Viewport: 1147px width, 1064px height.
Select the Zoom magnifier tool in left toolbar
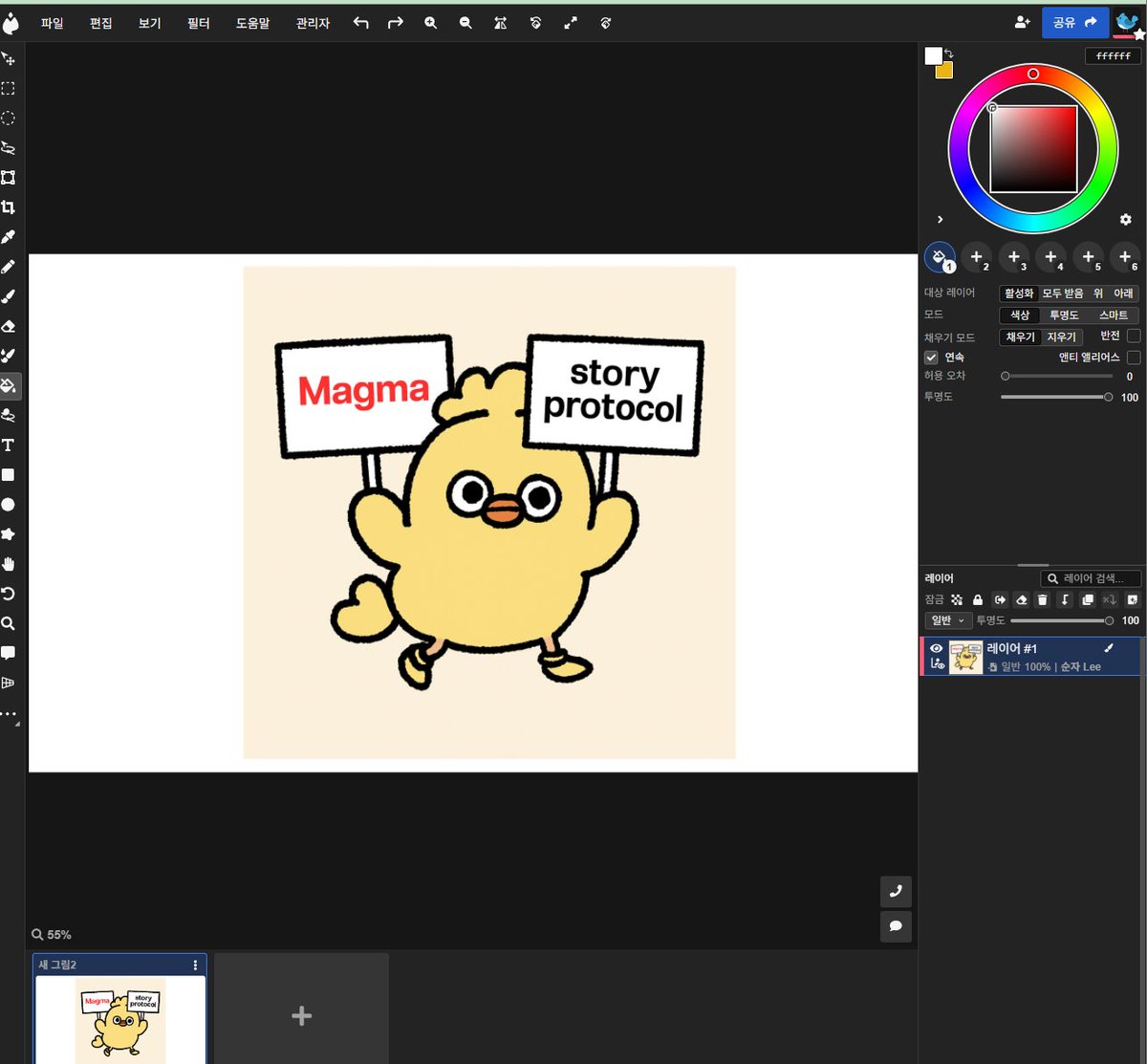9,623
